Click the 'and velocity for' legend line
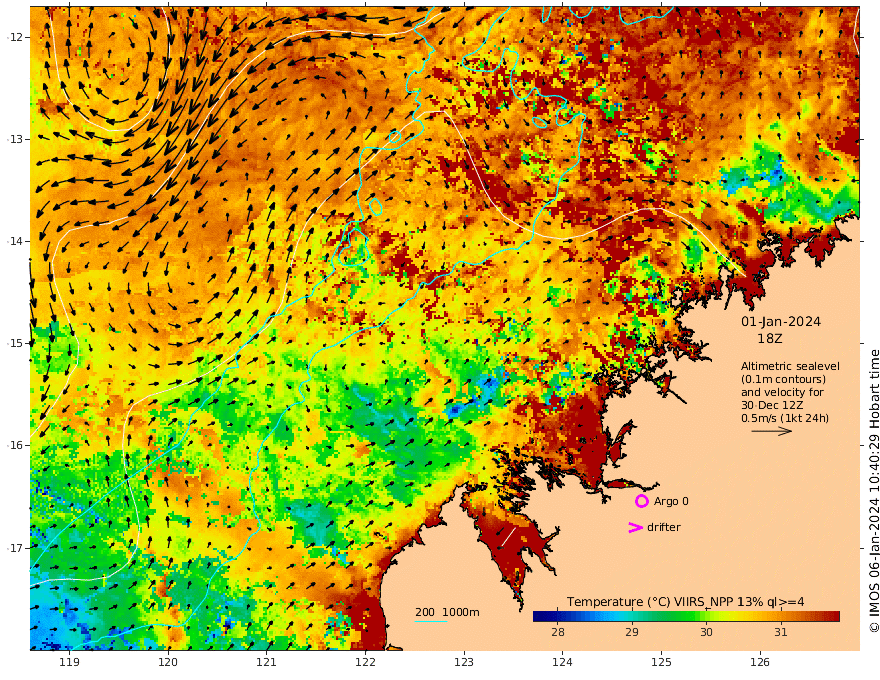This screenshot has width=880, height=680. point(782,392)
